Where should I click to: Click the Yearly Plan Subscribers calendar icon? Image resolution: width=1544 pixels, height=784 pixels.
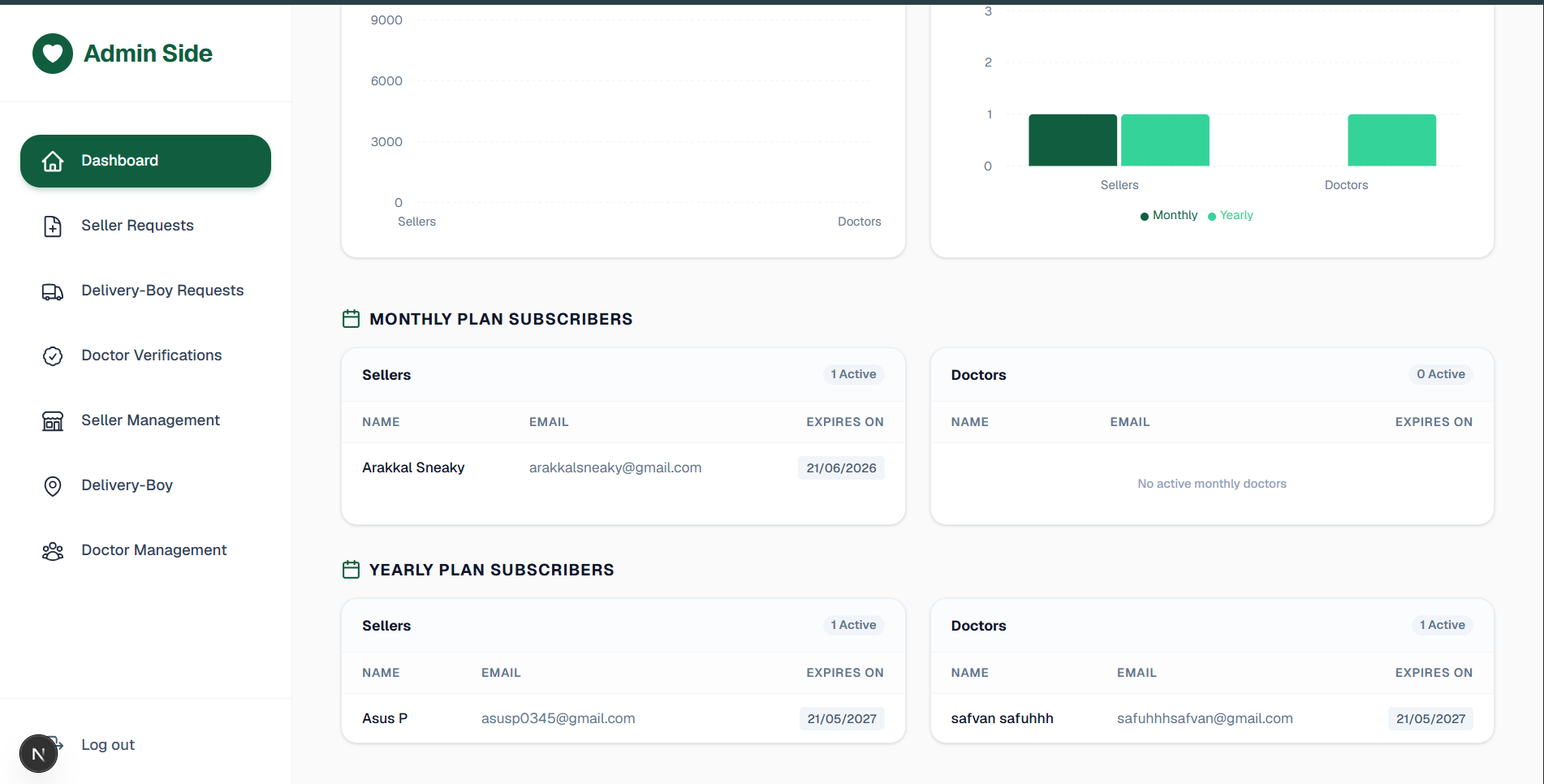351,570
